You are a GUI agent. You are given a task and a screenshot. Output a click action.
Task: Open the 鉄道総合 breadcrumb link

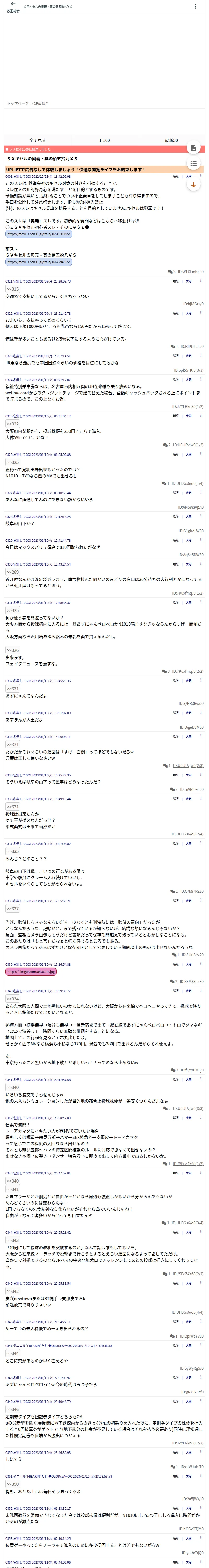pos(42,103)
